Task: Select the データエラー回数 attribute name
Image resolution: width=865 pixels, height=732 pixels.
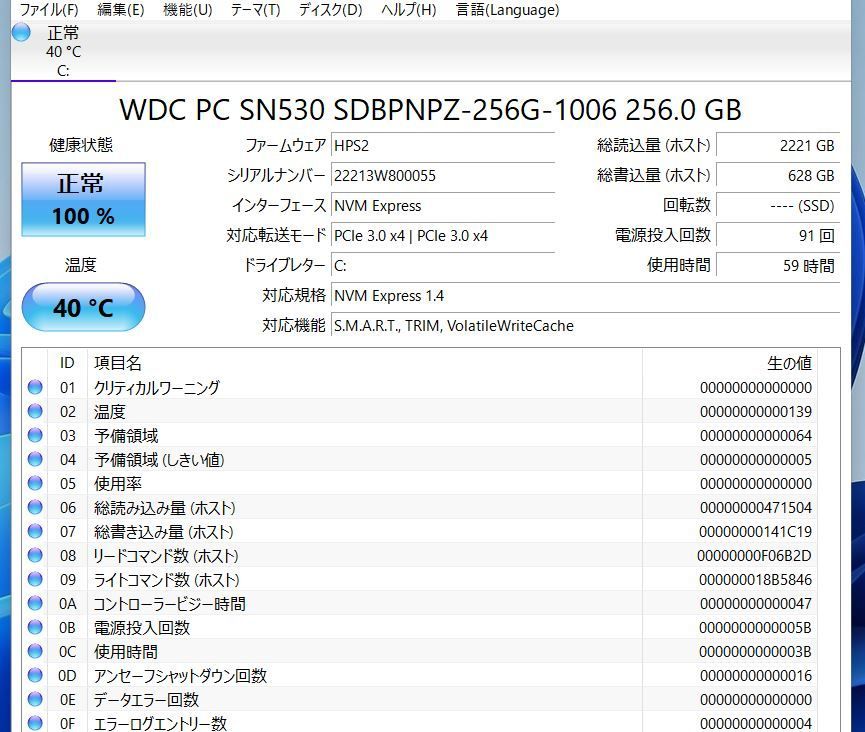Action: (146, 699)
